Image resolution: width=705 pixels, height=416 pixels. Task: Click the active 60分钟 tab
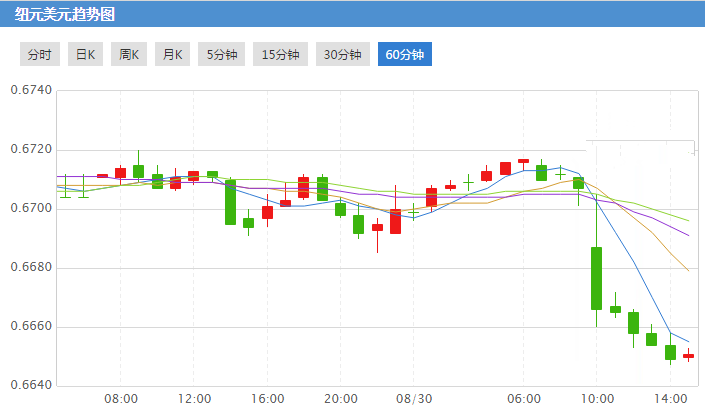pos(405,55)
